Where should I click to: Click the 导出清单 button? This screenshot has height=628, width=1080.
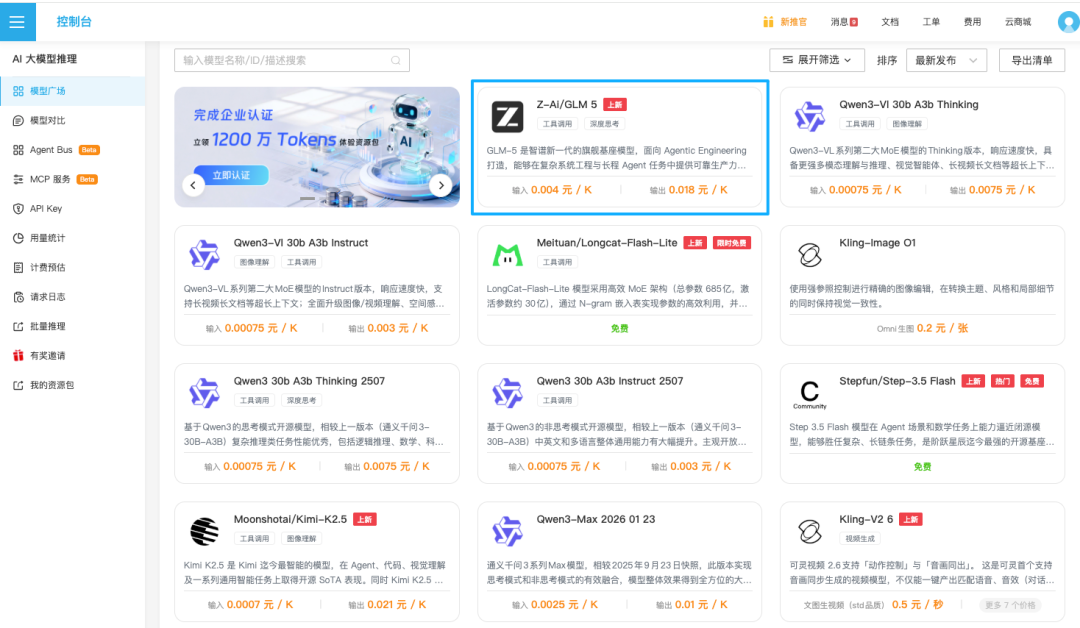point(1032,61)
